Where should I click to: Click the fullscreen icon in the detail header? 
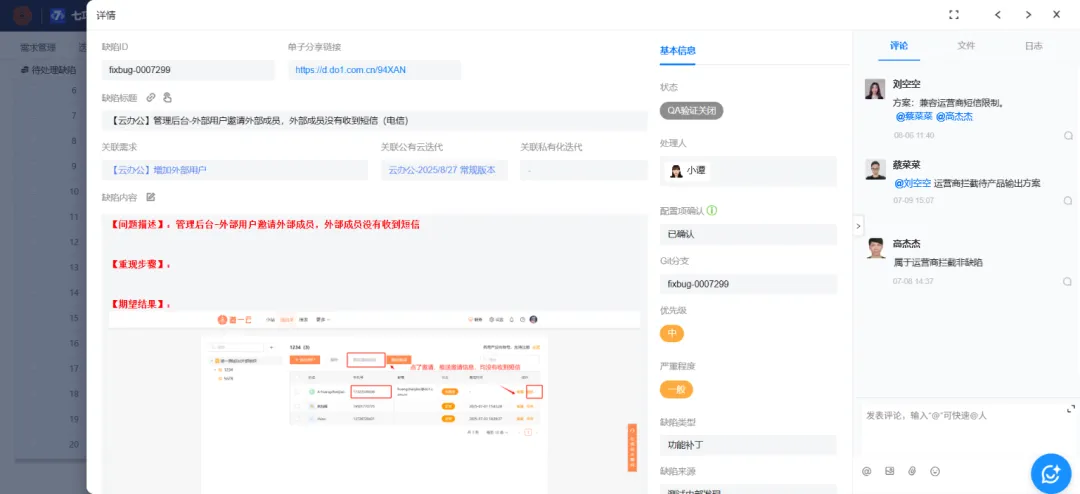954,15
